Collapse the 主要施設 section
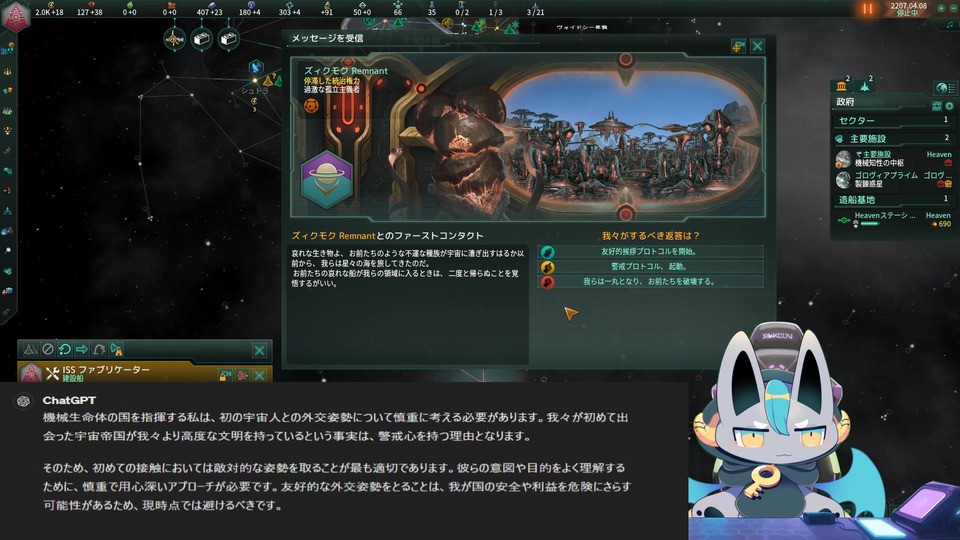960x540 pixels. (891, 139)
